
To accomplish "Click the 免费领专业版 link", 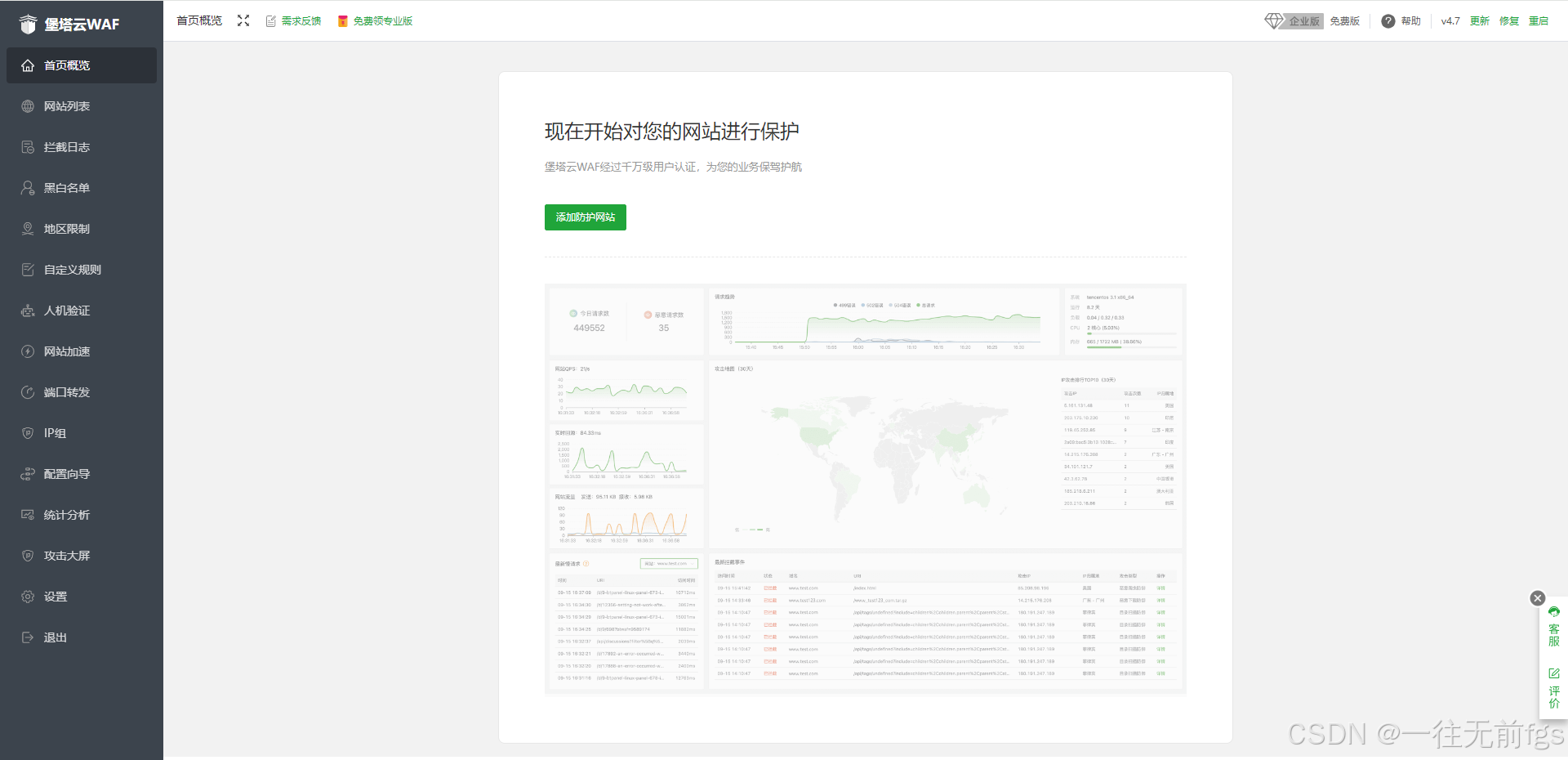I will 383,21.
